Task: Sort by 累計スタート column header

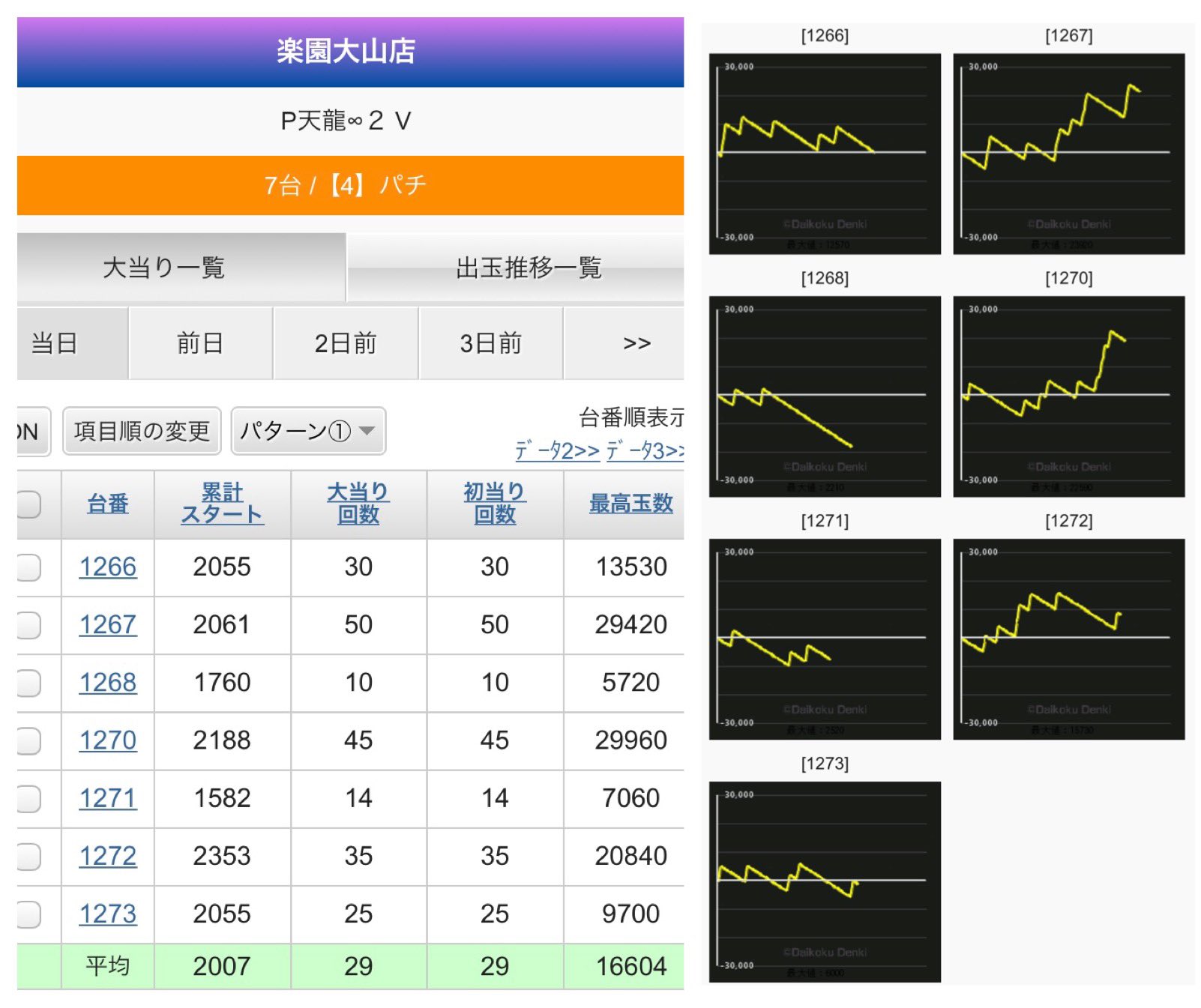Action: 222,504
